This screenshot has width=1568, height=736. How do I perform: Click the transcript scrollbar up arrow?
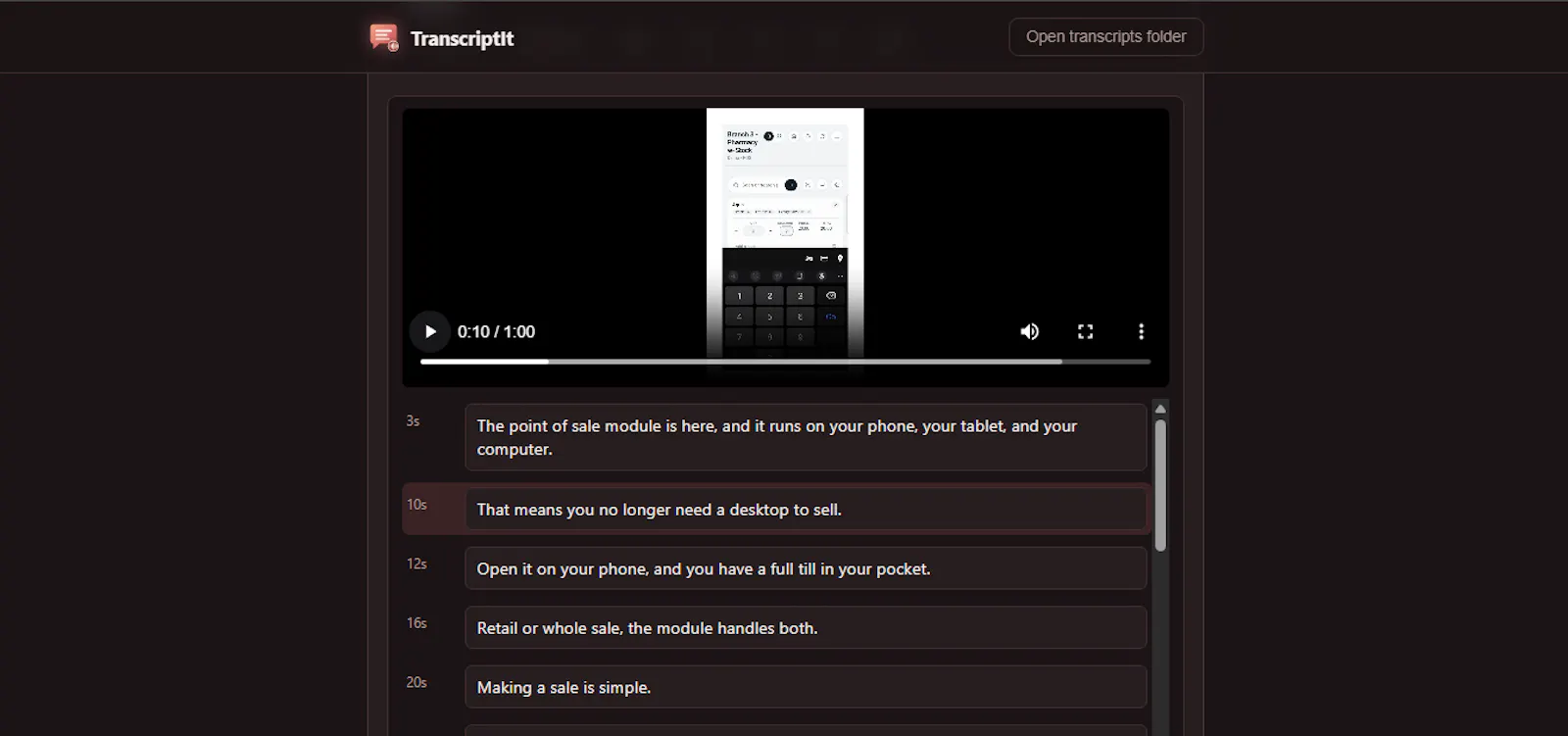tap(1160, 409)
